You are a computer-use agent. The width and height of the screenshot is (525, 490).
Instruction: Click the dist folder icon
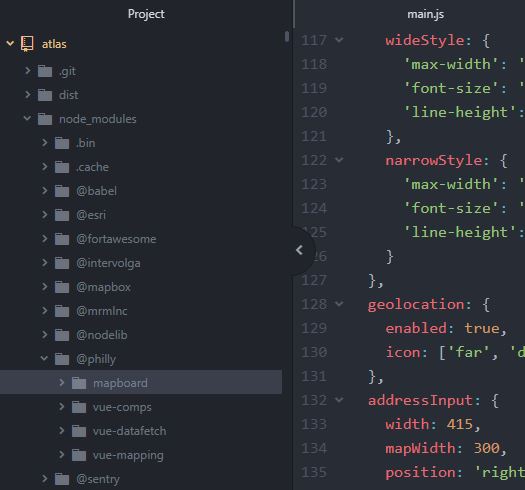pos(45,95)
